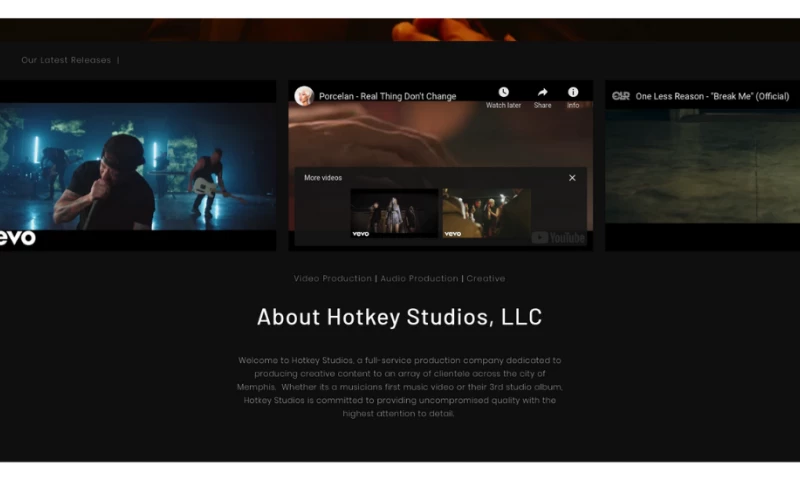Image resolution: width=800 pixels, height=480 pixels.
Task: Click the Watch later clock icon
Action: coord(503,93)
